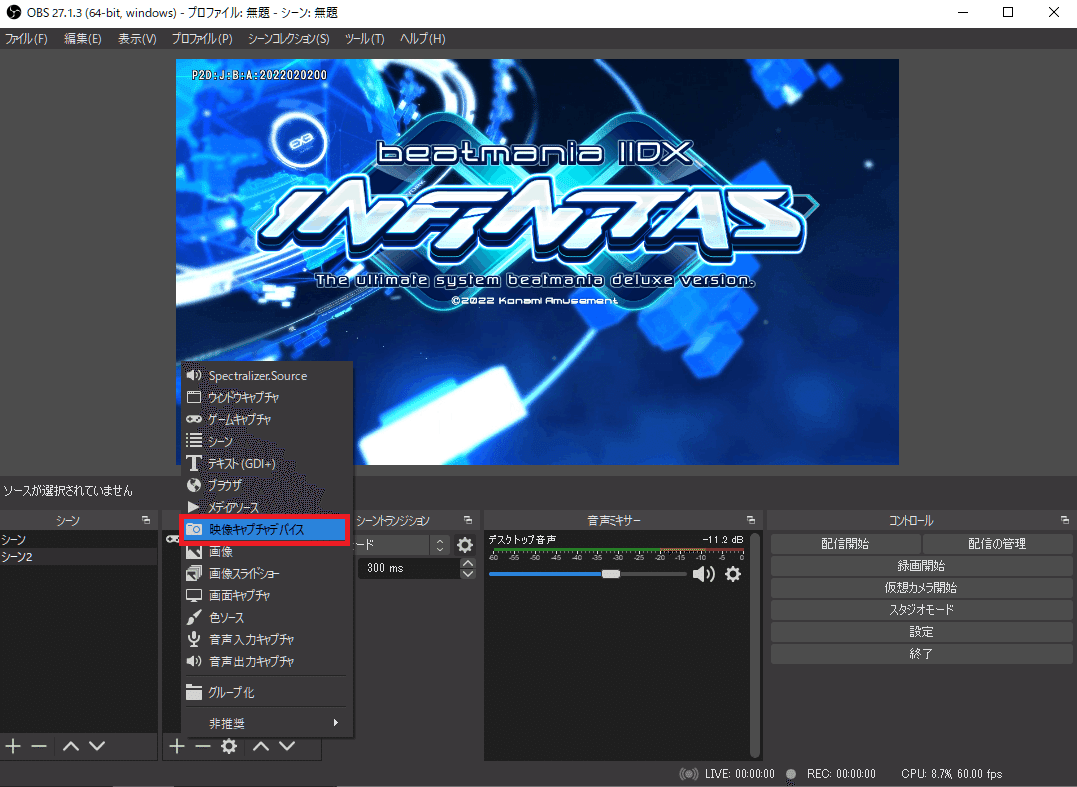Viewport: 1077px width, 787px height.
Task: Select 映像キャプチャデバイス menu entry
Action: (x=265, y=529)
